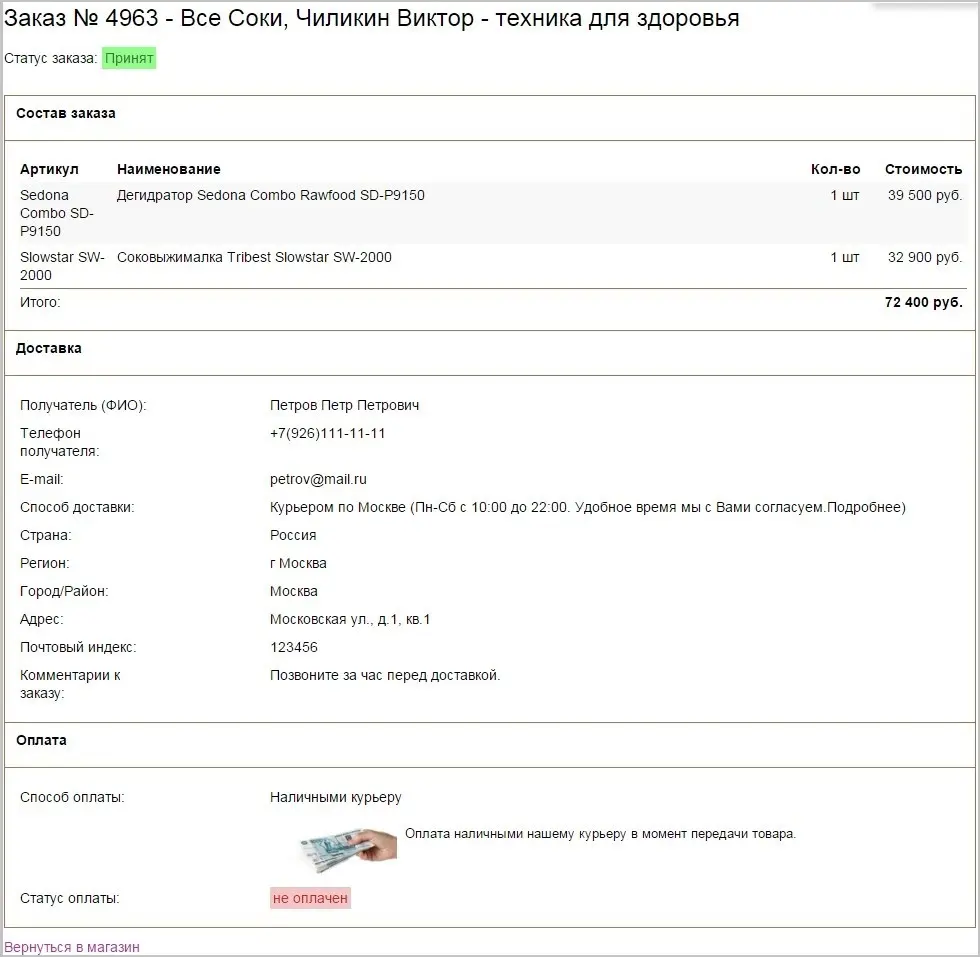Click the 'Способ доставки:' label

[x=77, y=507]
